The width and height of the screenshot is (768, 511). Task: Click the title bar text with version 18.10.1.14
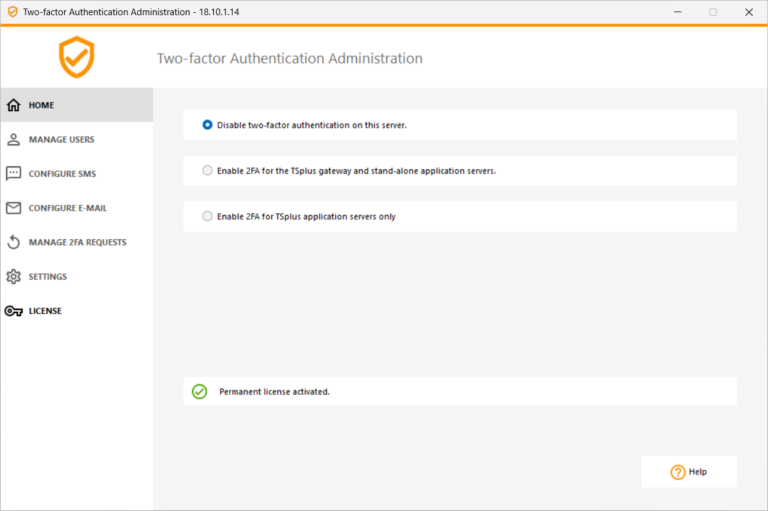tap(131, 12)
